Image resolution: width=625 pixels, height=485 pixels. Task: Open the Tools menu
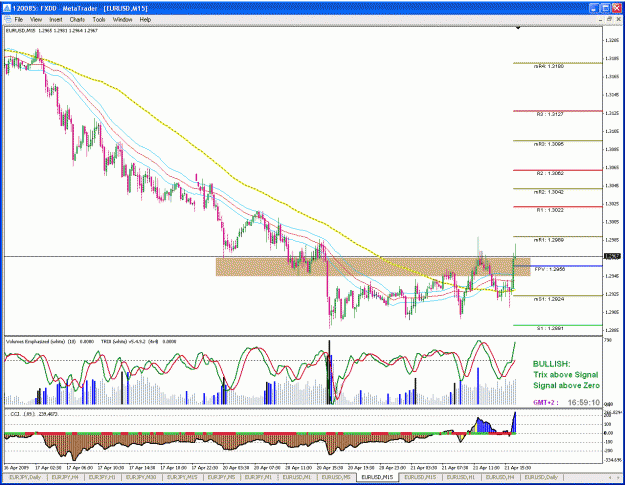coord(99,19)
